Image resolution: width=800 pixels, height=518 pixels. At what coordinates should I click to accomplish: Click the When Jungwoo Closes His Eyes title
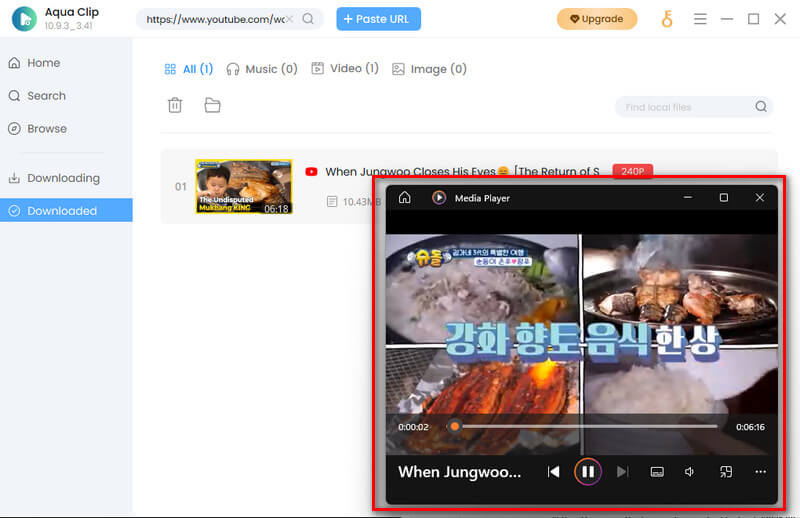click(x=462, y=171)
